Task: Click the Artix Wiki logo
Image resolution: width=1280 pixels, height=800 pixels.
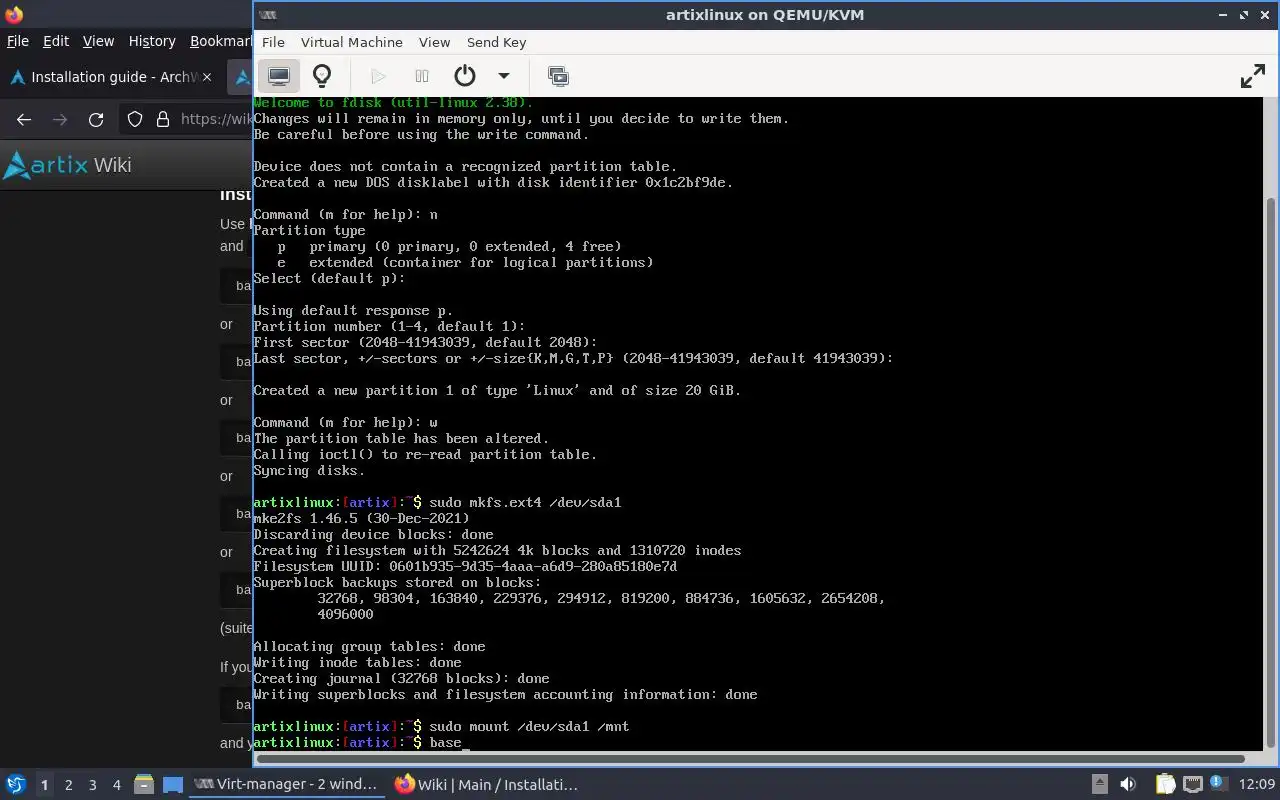Action: pyautogui.click(x=68, y=165)
